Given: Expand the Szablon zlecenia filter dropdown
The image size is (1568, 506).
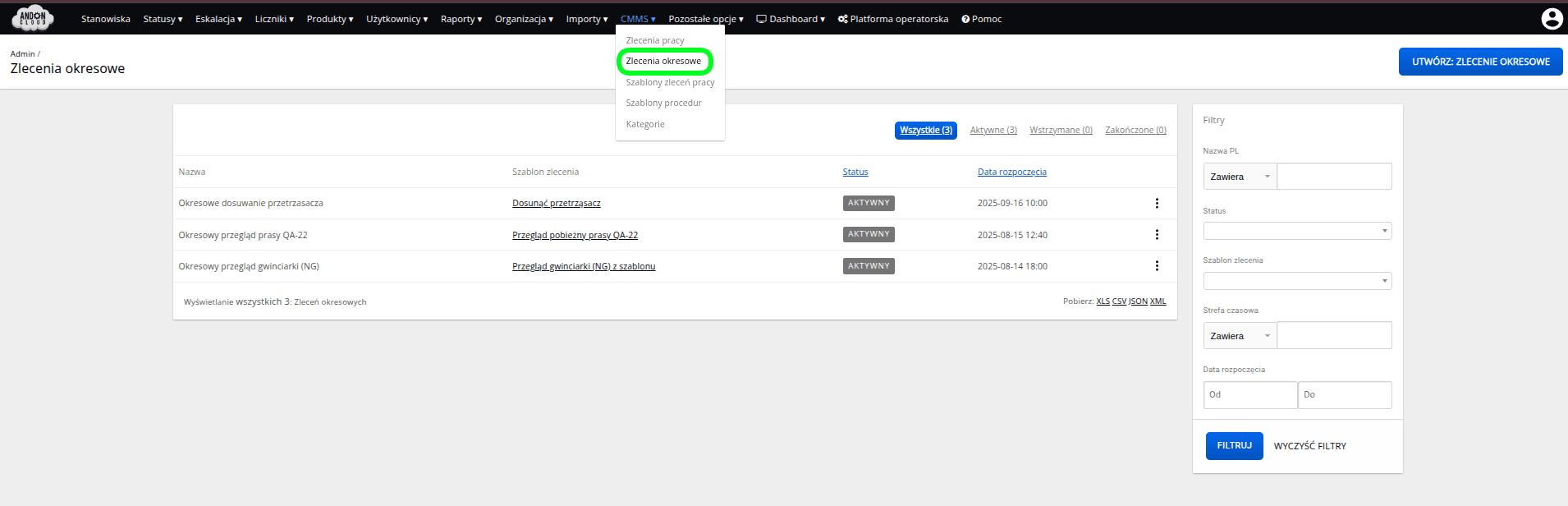Looking at the screenshot, I should (x=1297, y=281).
